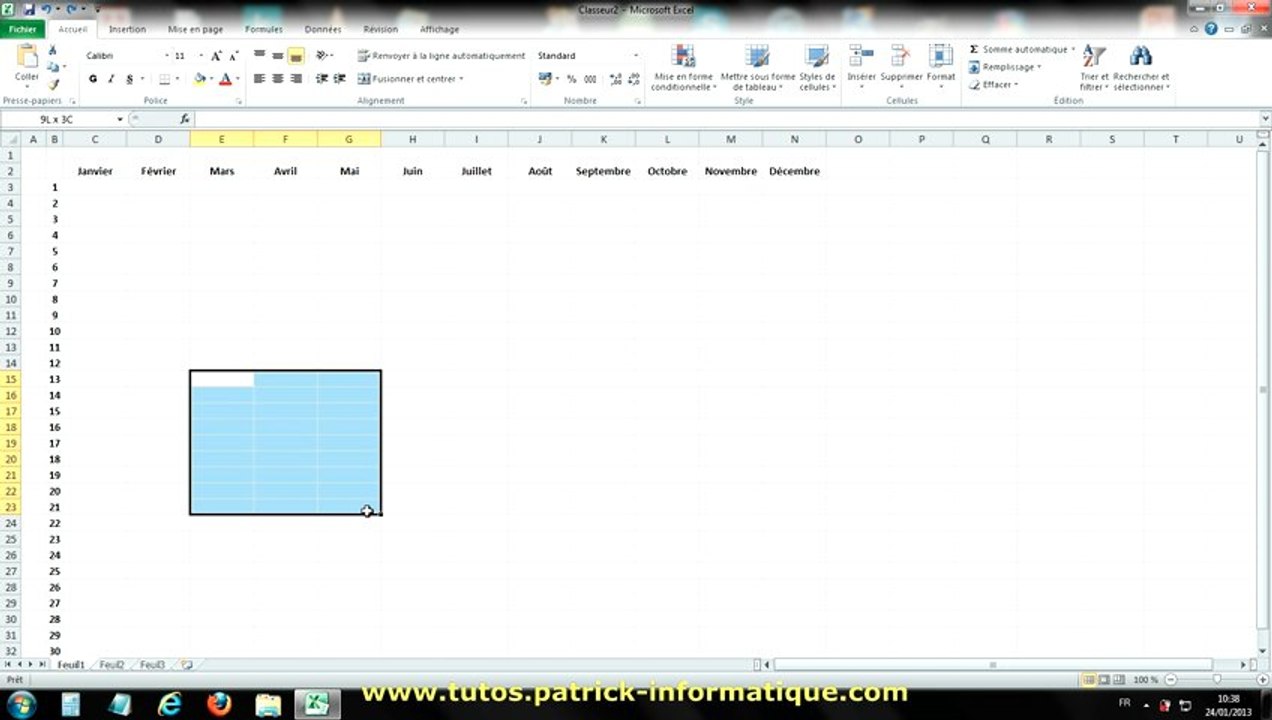Toggle middle vertical alignment
The height and width of the screenshot is (720, 1272).
point(277,55)
